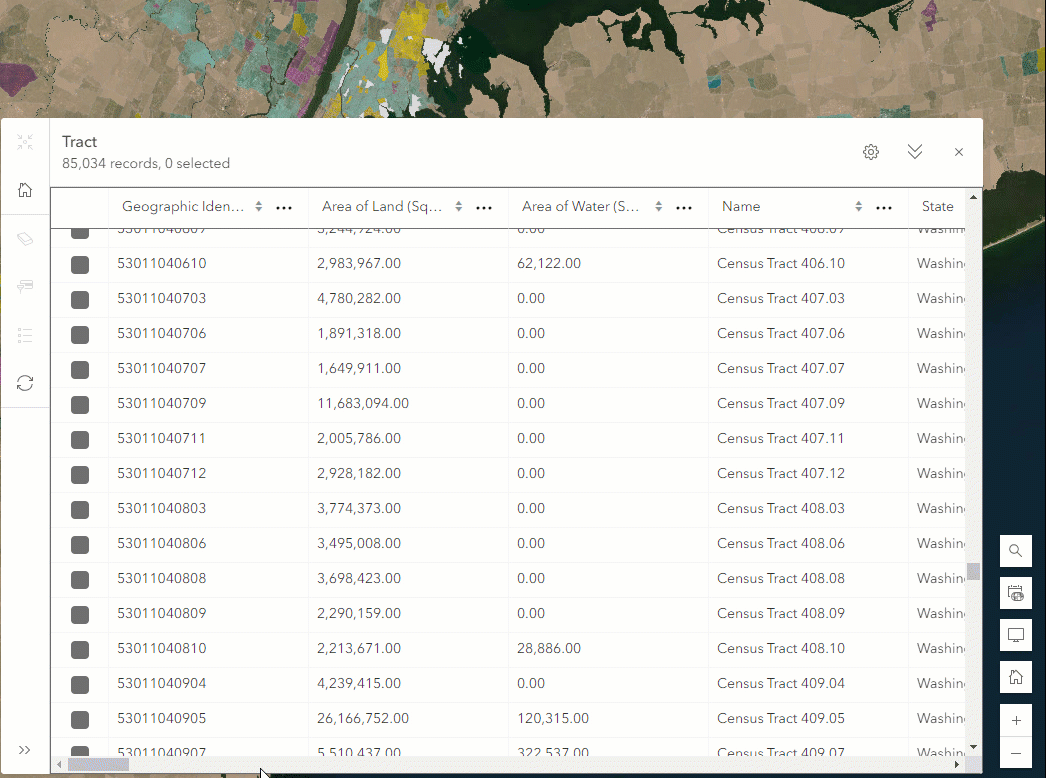Check the row for Census Tract 409.05
1046x778 pixels.
coord(79,719)
